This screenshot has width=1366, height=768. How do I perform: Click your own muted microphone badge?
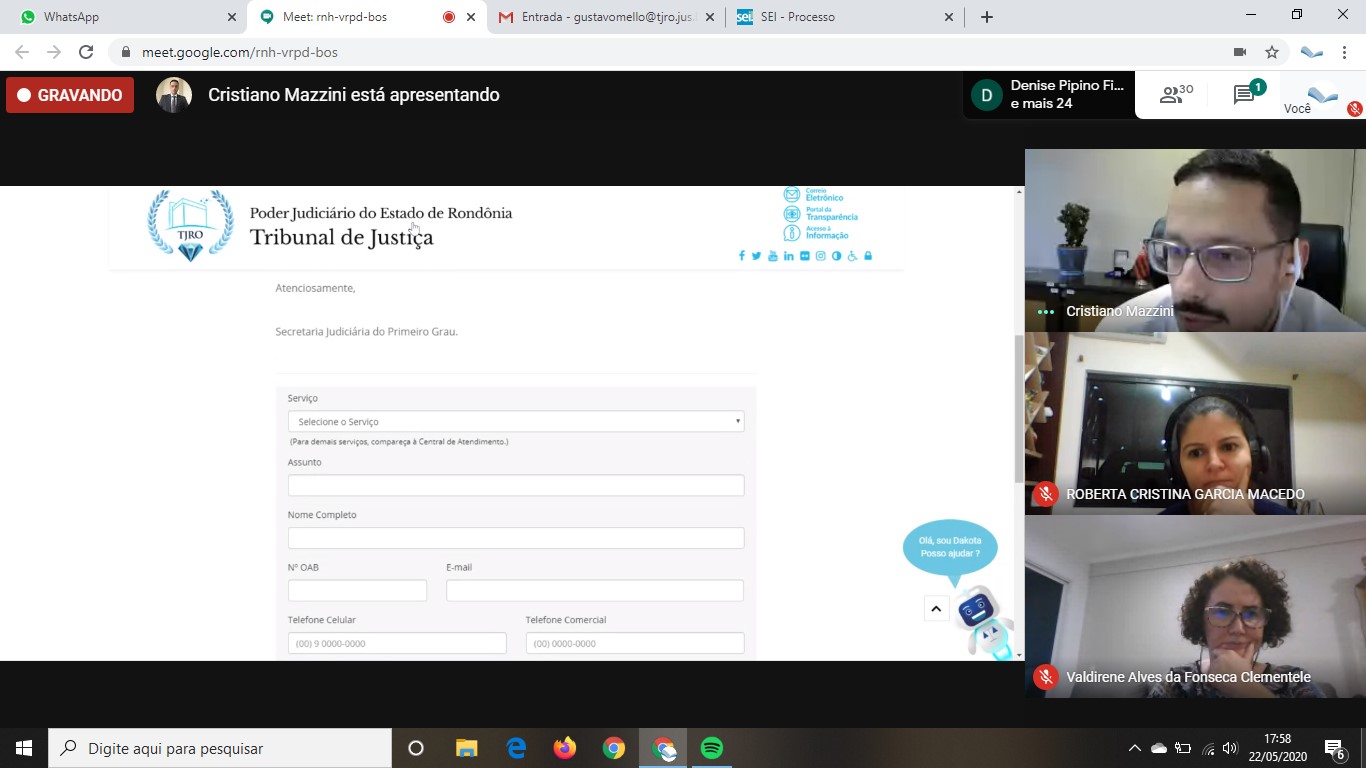pyautogui.click(x=1354, y=108)
